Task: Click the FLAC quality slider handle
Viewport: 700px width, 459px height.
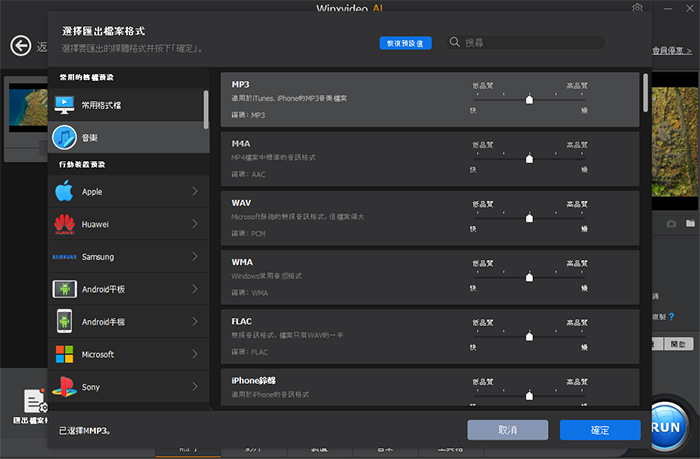Action: [x=529, y=336]
